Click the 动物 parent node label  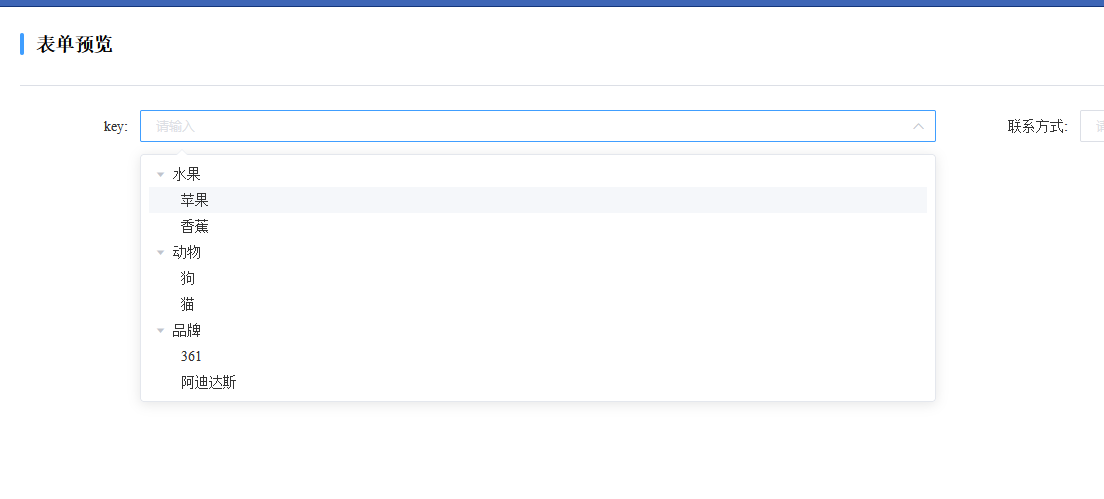[x=187, y=253]
